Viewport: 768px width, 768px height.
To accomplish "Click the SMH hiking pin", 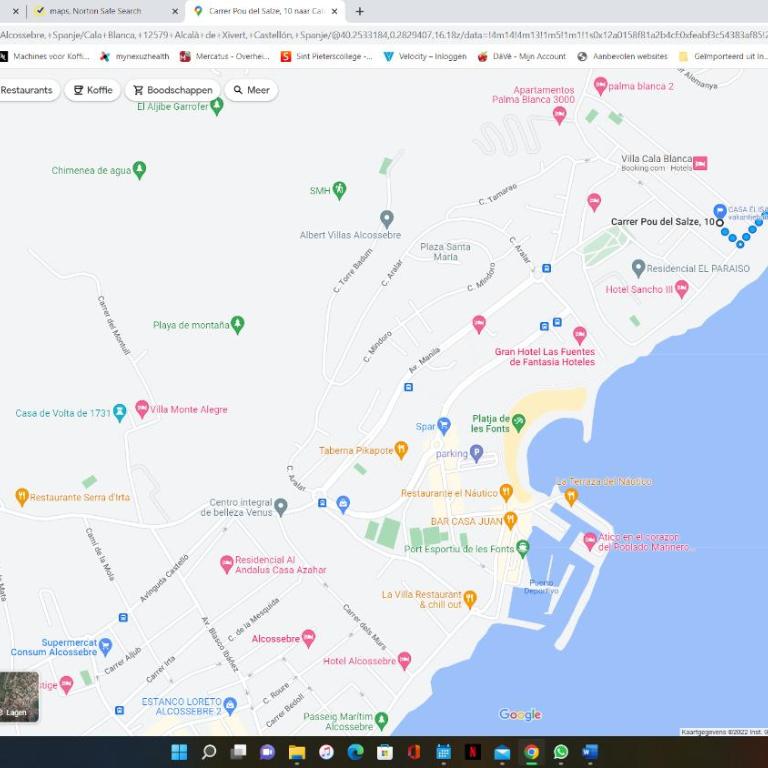I will pos(339,190).
